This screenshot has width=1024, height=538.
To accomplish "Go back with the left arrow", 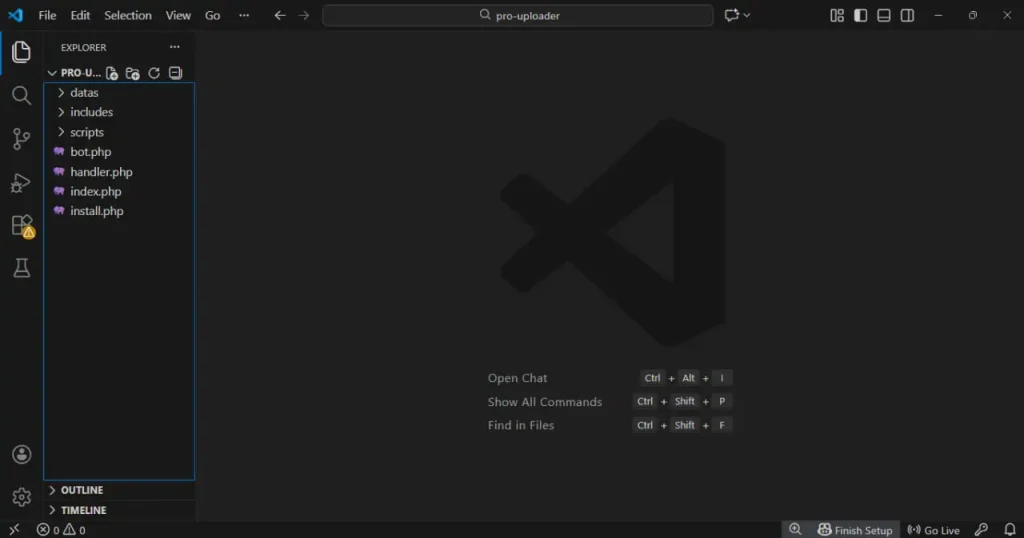I will (280, 15).
